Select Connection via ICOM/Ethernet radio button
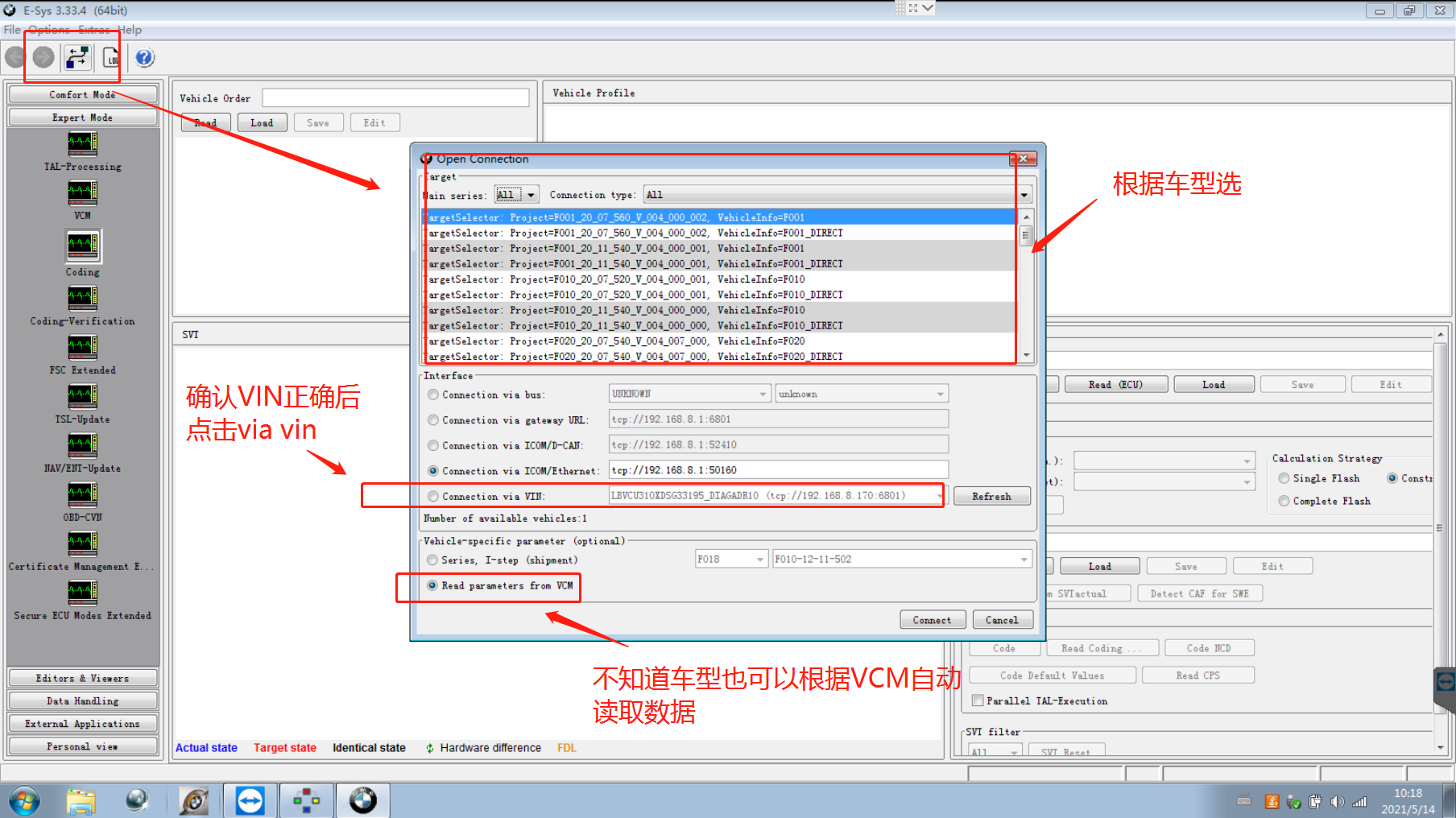 [x=433, y=471]
